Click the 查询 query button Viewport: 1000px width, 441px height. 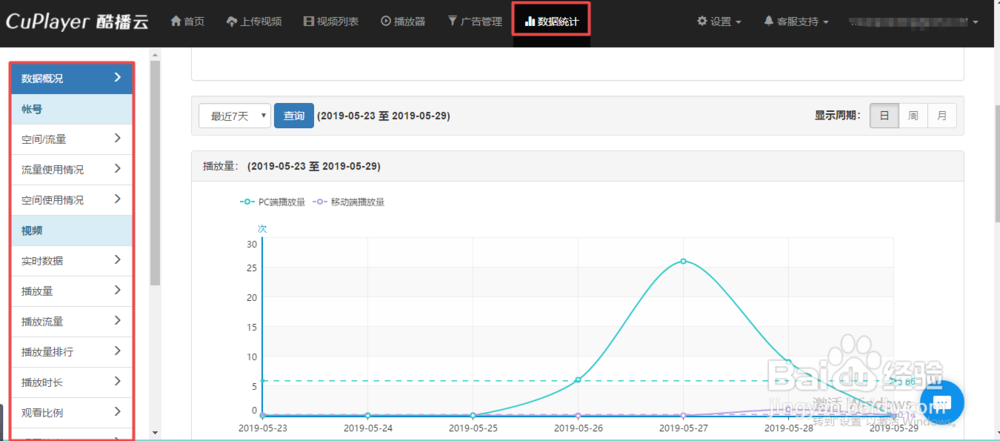point(294,116)
